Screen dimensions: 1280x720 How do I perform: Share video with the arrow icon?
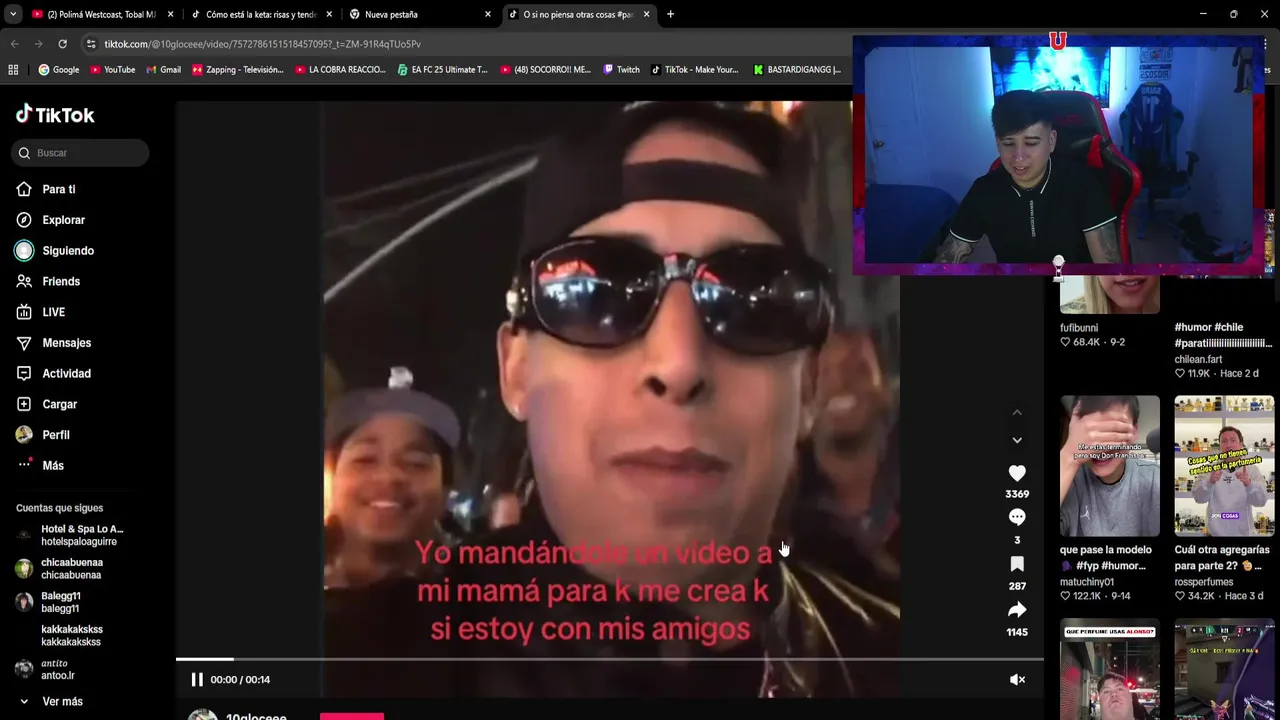point(1017,610)
